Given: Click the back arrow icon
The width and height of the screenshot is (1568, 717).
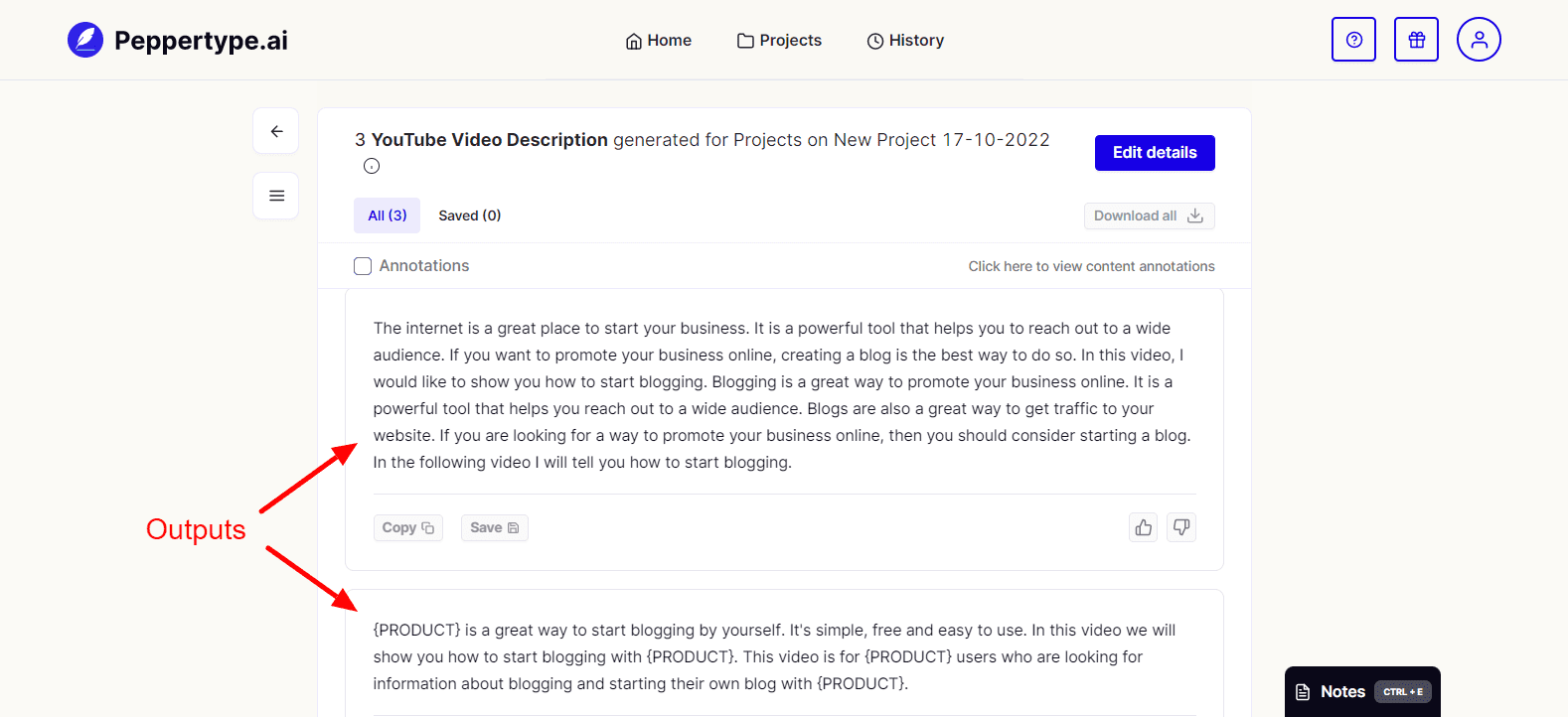Looking at the screenshot, I should (x=276, y=131).
